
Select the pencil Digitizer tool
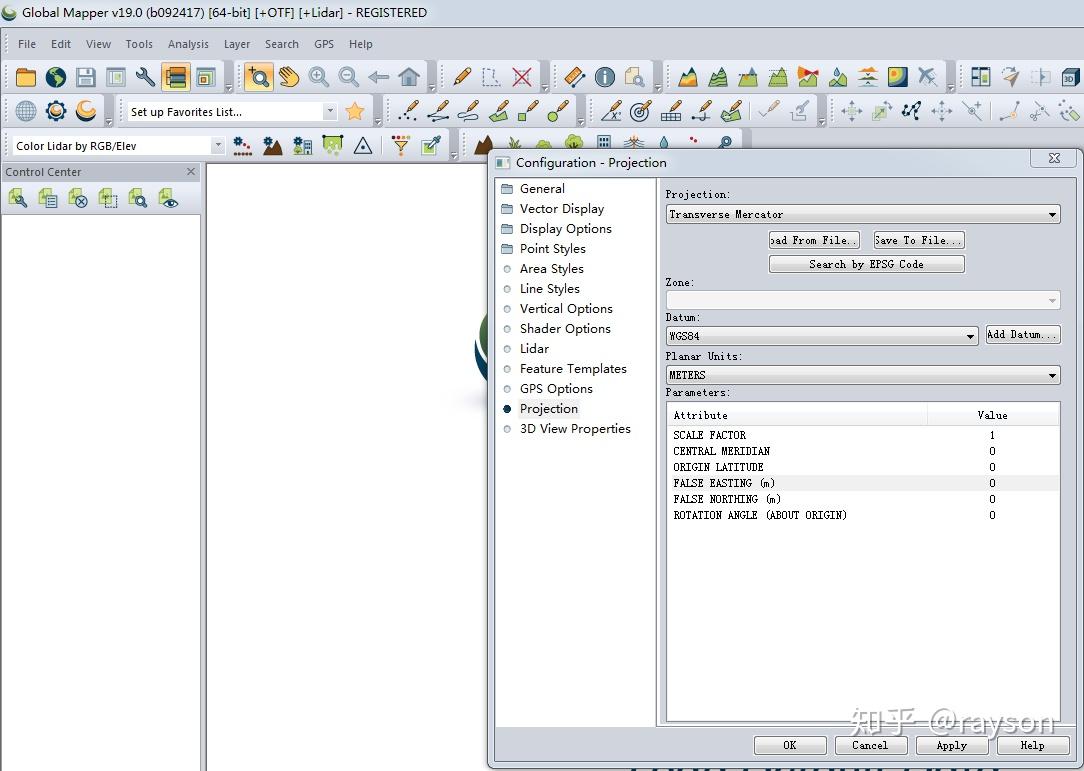tap(462, 77)
